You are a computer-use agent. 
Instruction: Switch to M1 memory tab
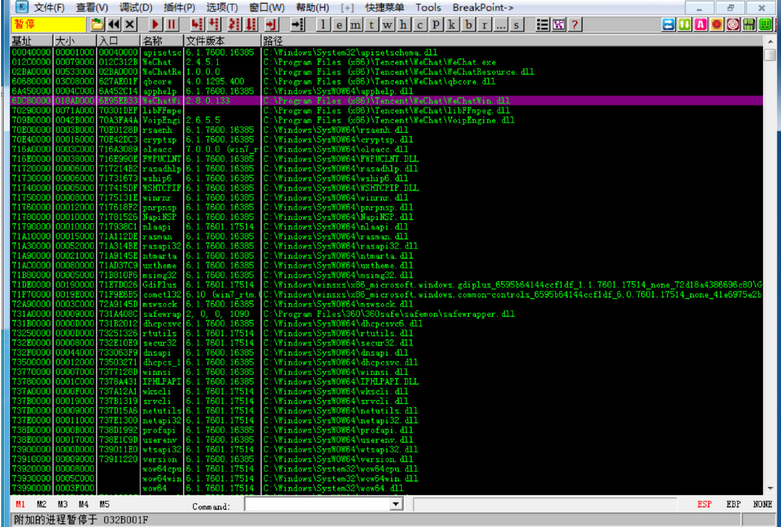click(x=20, y=504)
